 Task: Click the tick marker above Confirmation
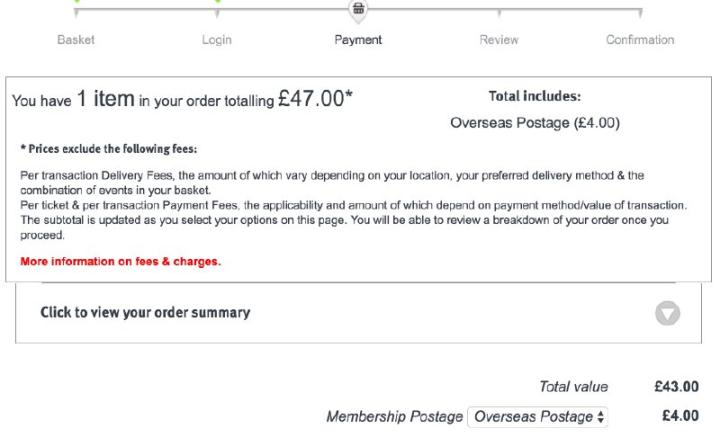click(639, 11)
